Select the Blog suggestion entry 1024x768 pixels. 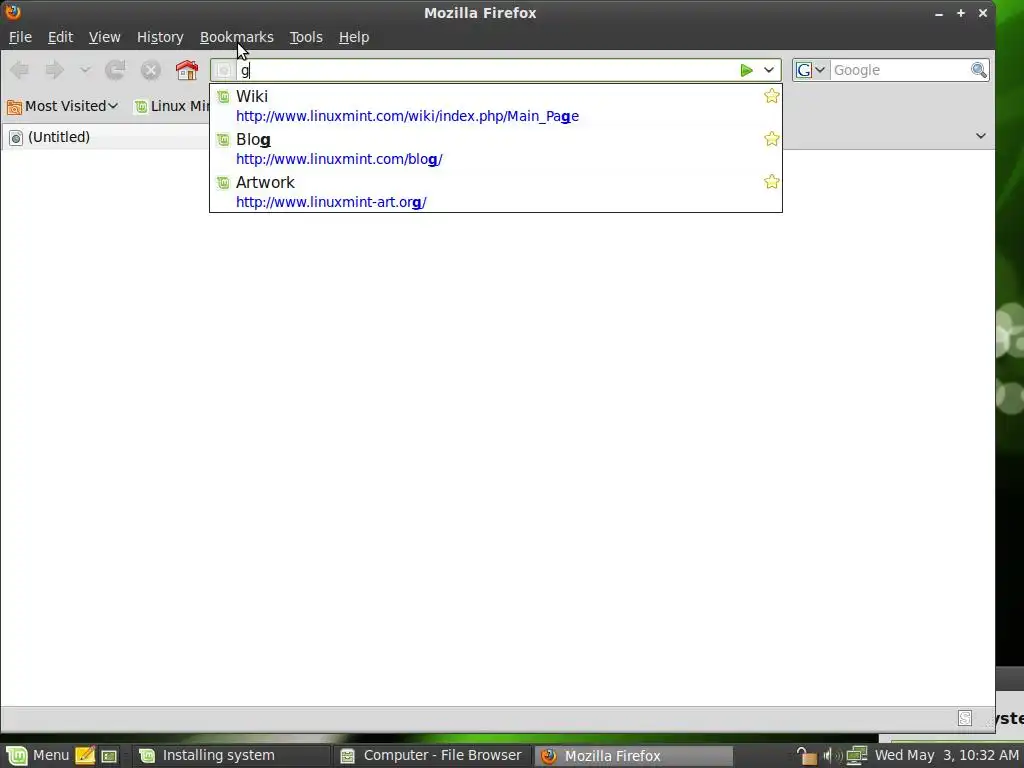click(496, 149)
